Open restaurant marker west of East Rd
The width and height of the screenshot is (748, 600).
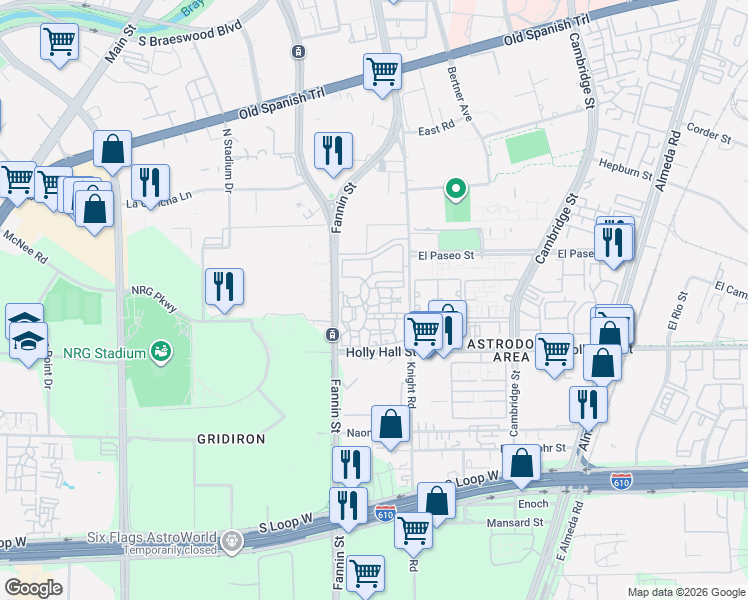coord(333,152)
